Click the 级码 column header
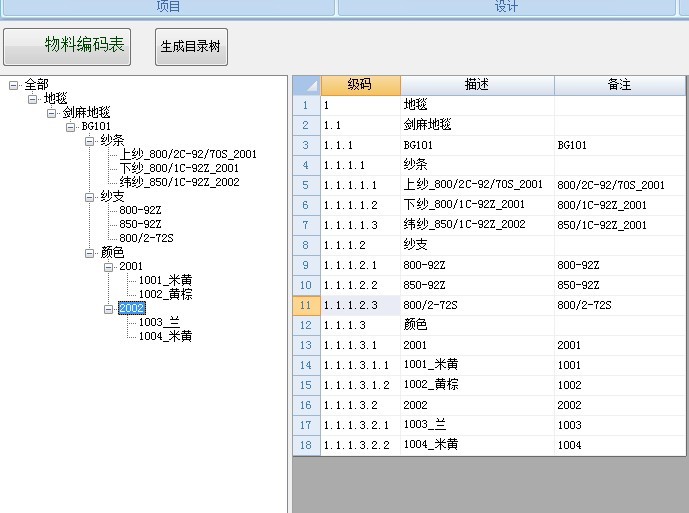 click(360, 85)
